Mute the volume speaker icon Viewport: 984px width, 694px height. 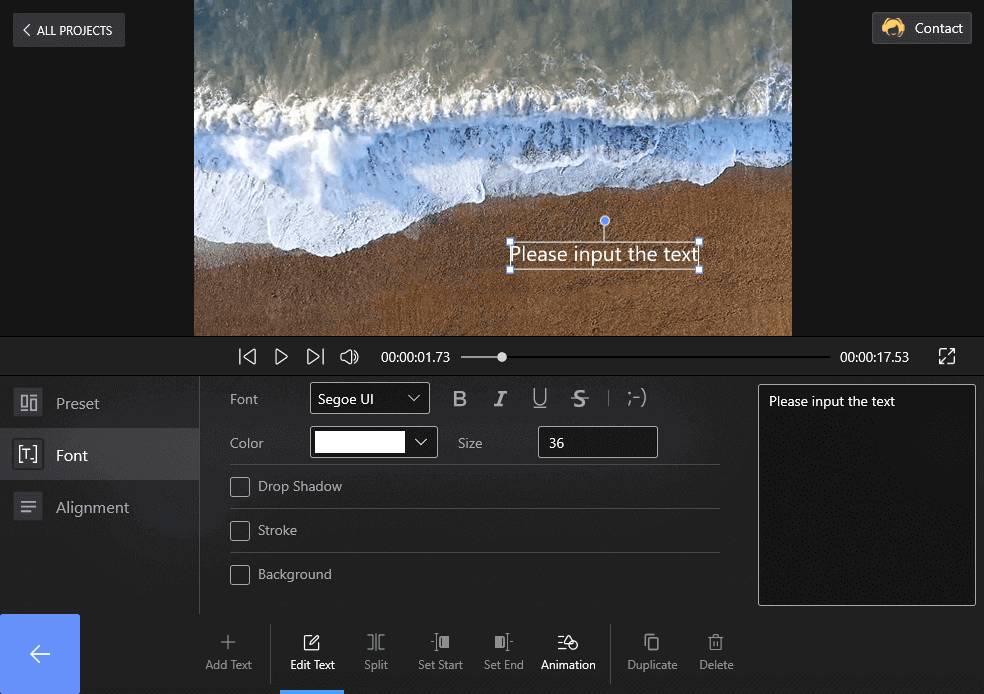point(350,356)
